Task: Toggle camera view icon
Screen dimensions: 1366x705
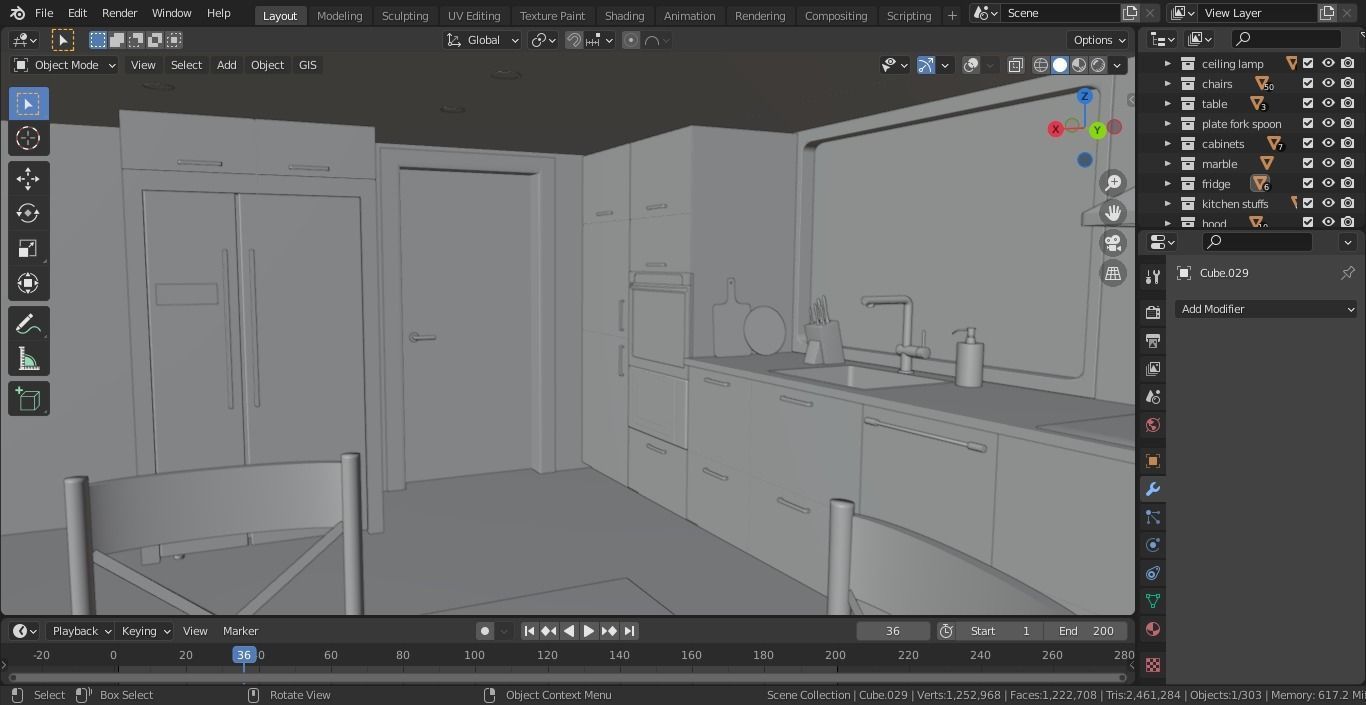Action: [x=1113, y=243]
